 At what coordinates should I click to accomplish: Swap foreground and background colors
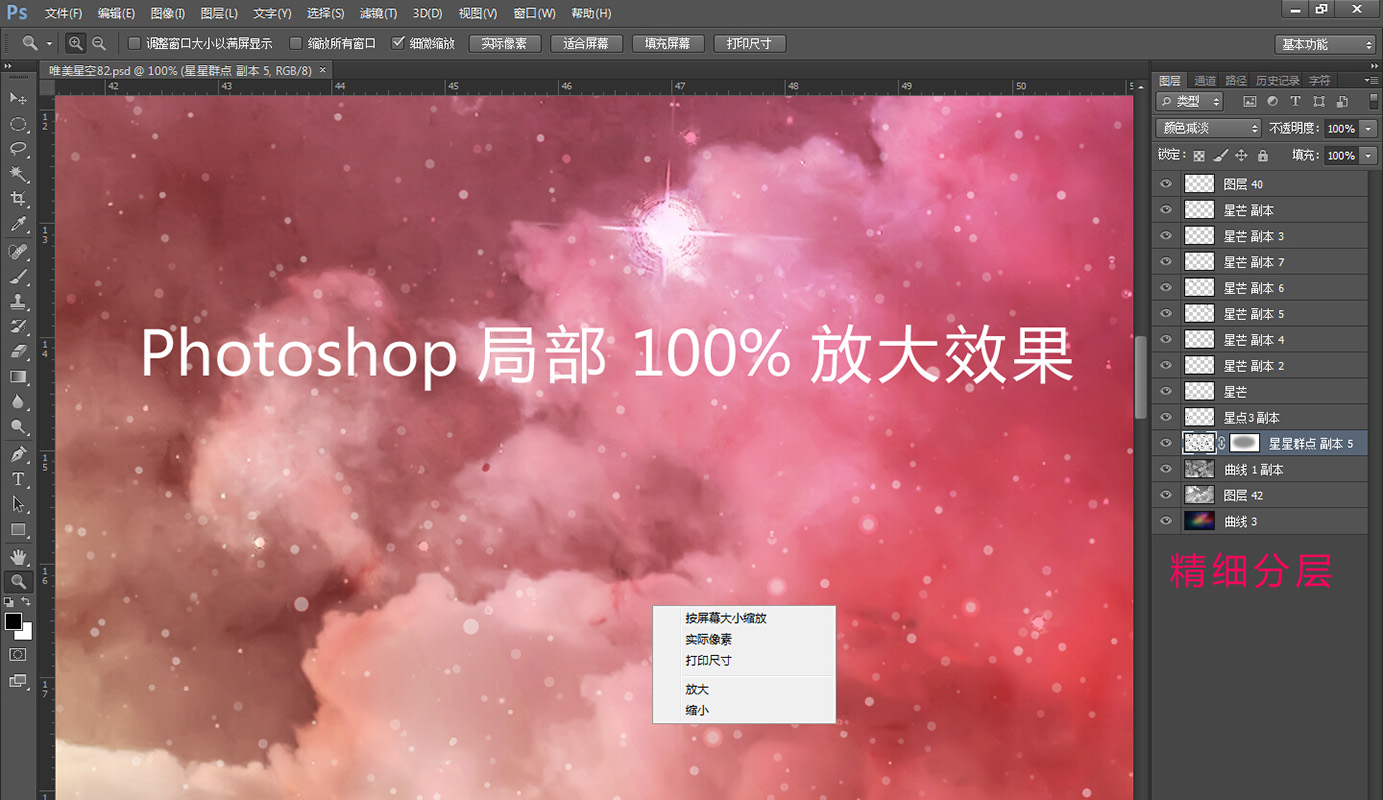coord(27,603)
